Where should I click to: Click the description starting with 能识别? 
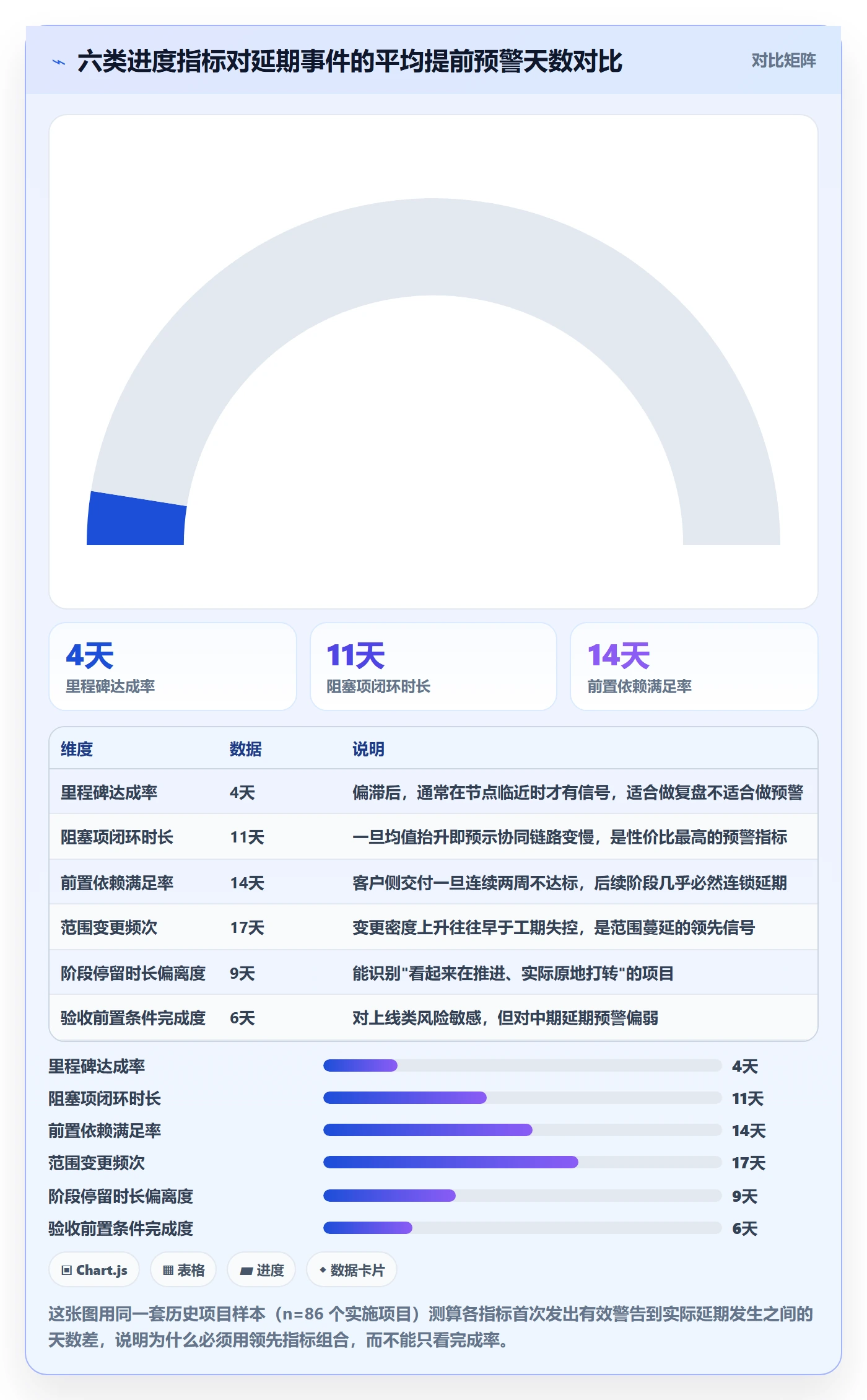point(513,973)
